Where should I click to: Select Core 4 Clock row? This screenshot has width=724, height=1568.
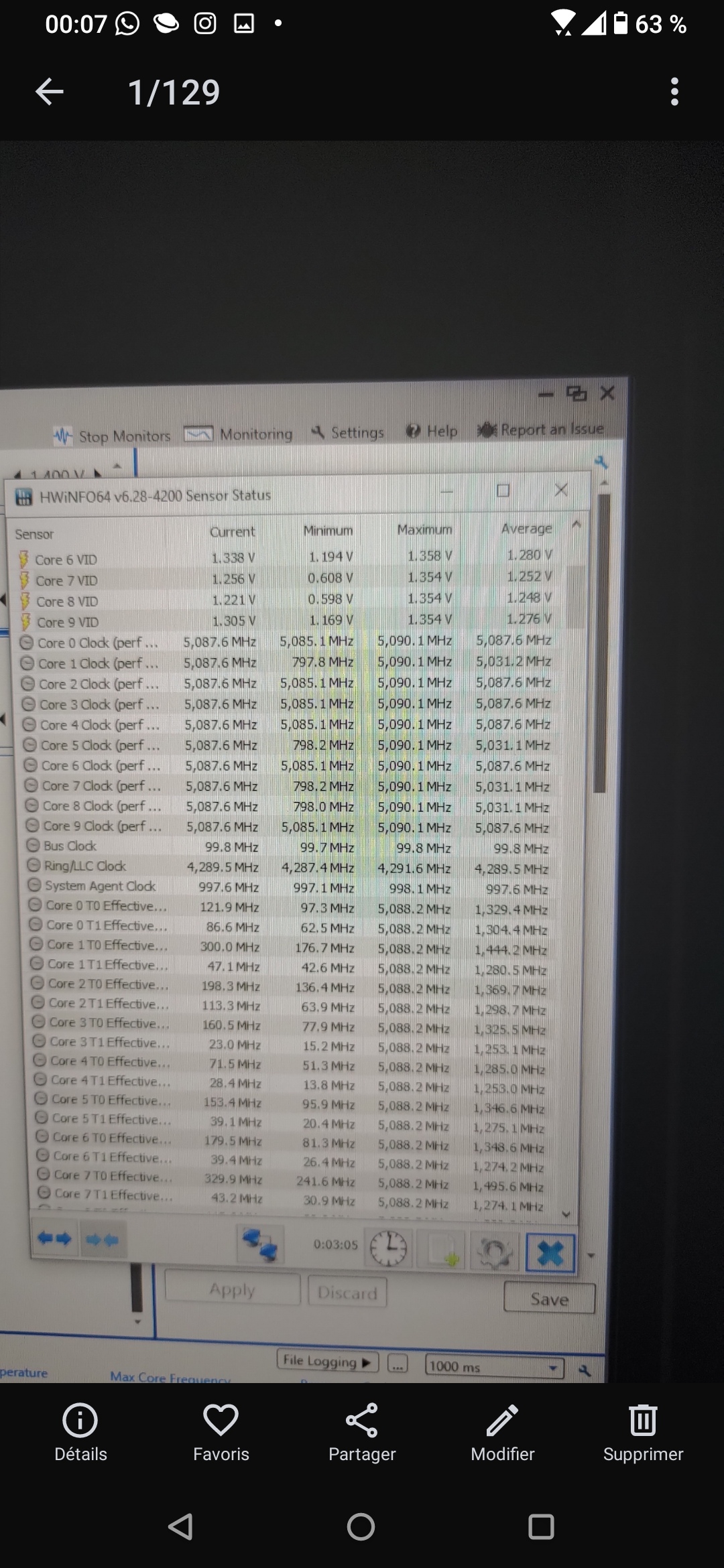point(288,724)
